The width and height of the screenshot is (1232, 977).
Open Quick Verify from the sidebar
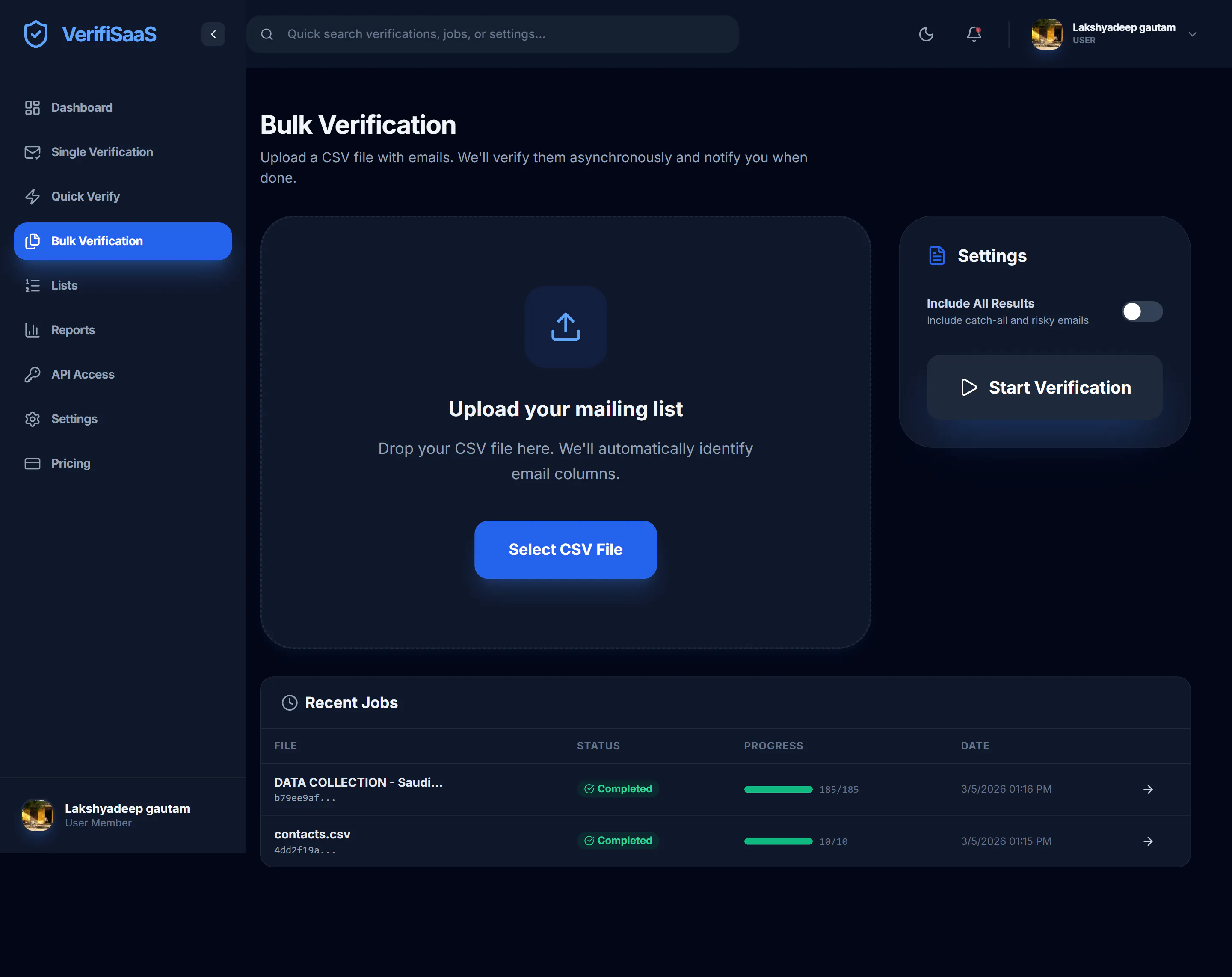pyautogui.click(x=123, y=196)
